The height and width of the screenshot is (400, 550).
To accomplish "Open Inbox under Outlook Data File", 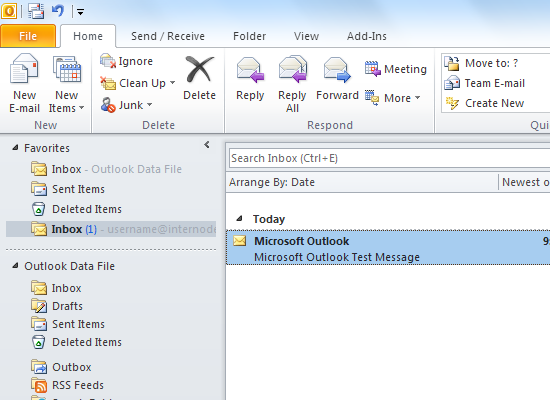I will [x=56, y=288].
